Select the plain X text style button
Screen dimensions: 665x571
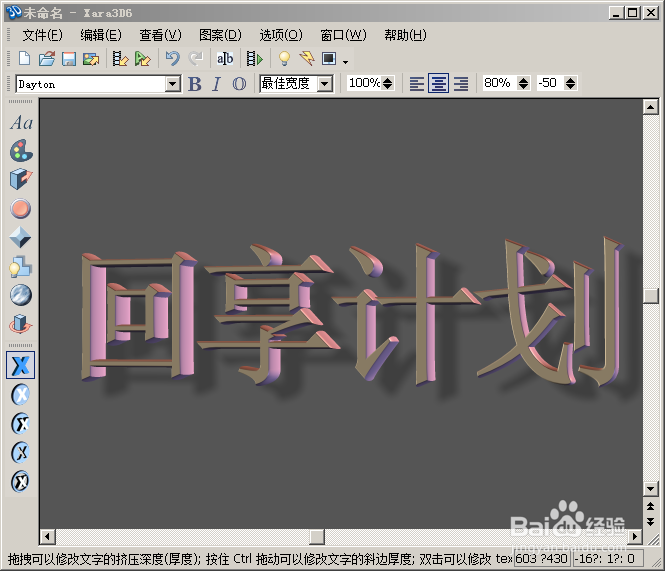(20, 365)
